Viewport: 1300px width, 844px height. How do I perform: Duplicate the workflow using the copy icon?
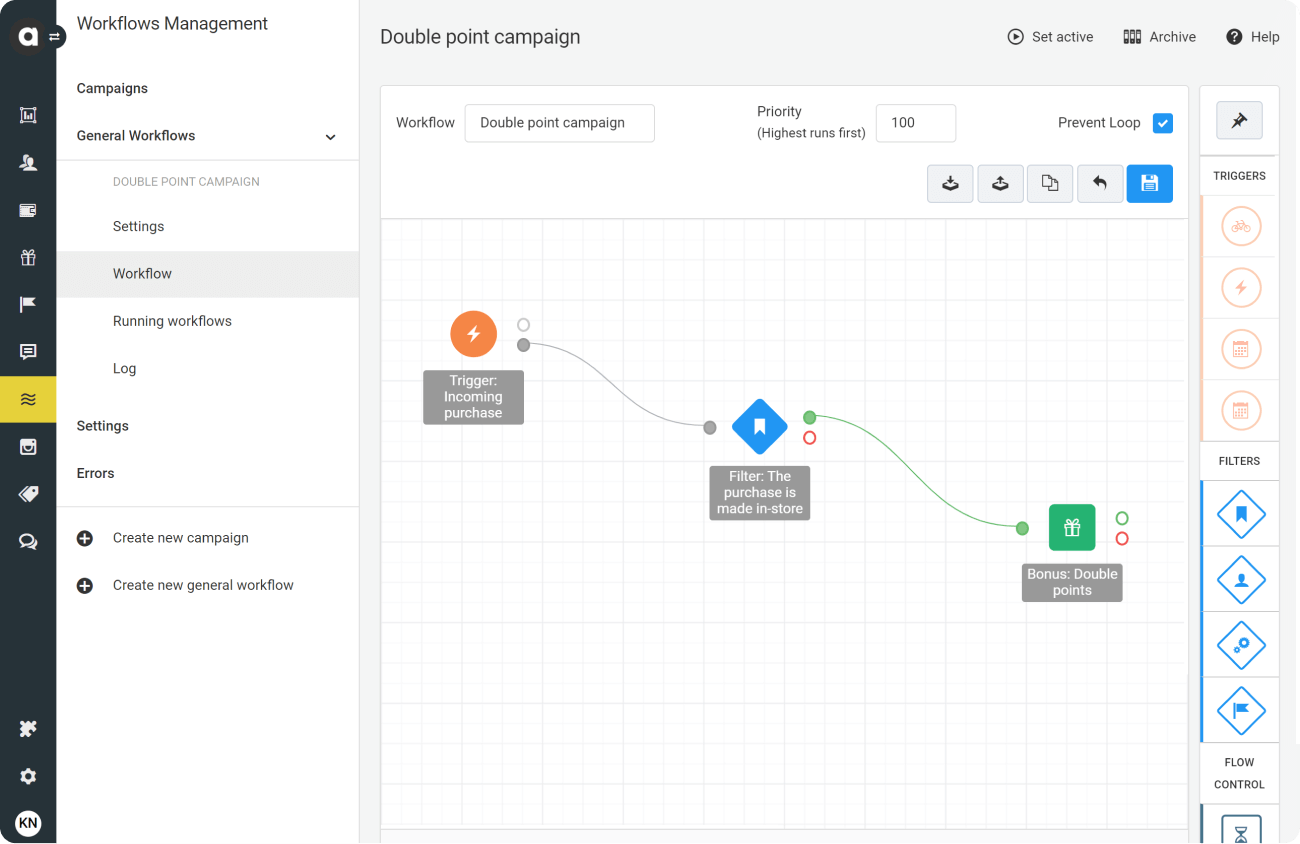coord(1050,183)
